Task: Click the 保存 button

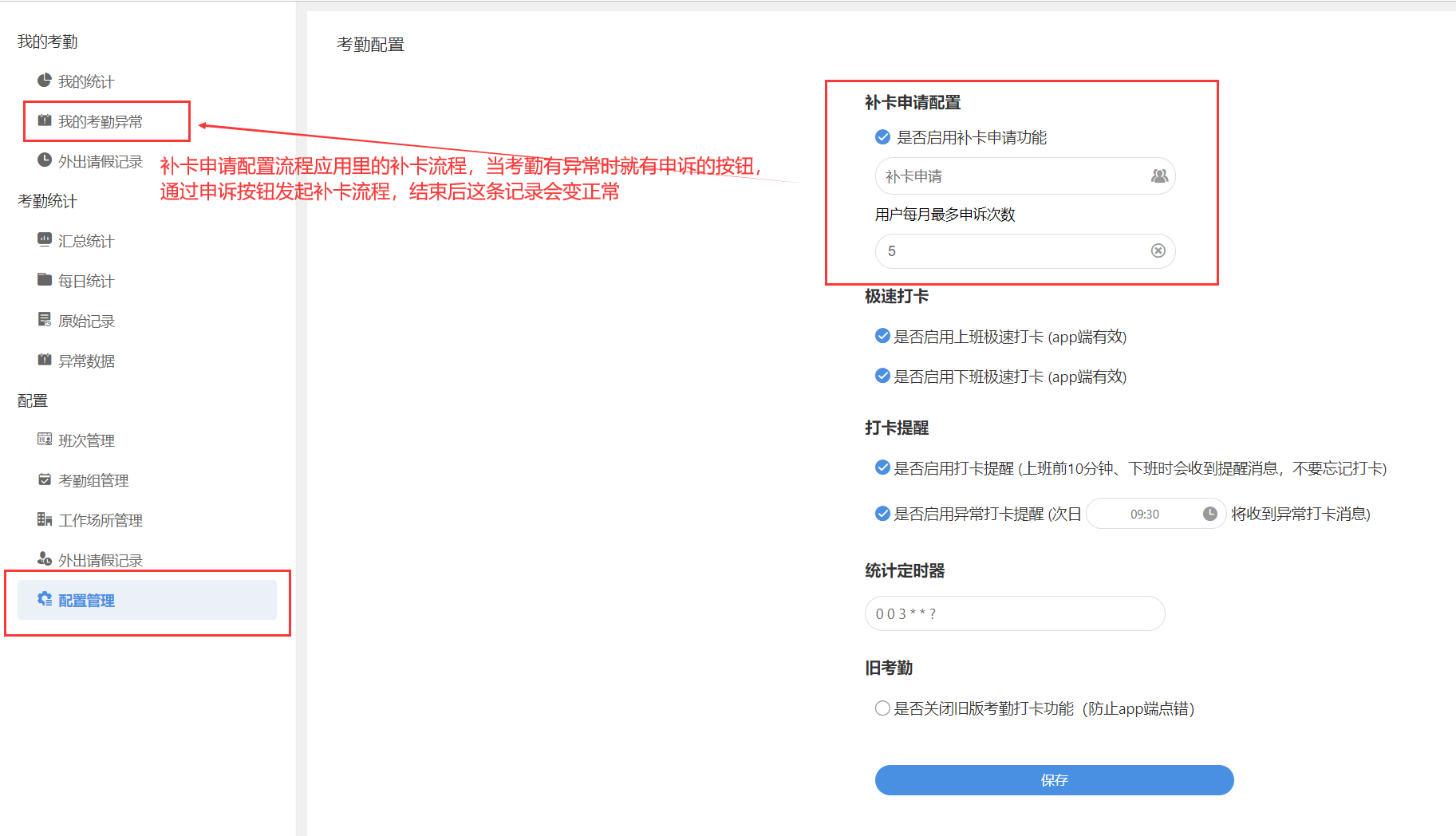Action: 1054,780
